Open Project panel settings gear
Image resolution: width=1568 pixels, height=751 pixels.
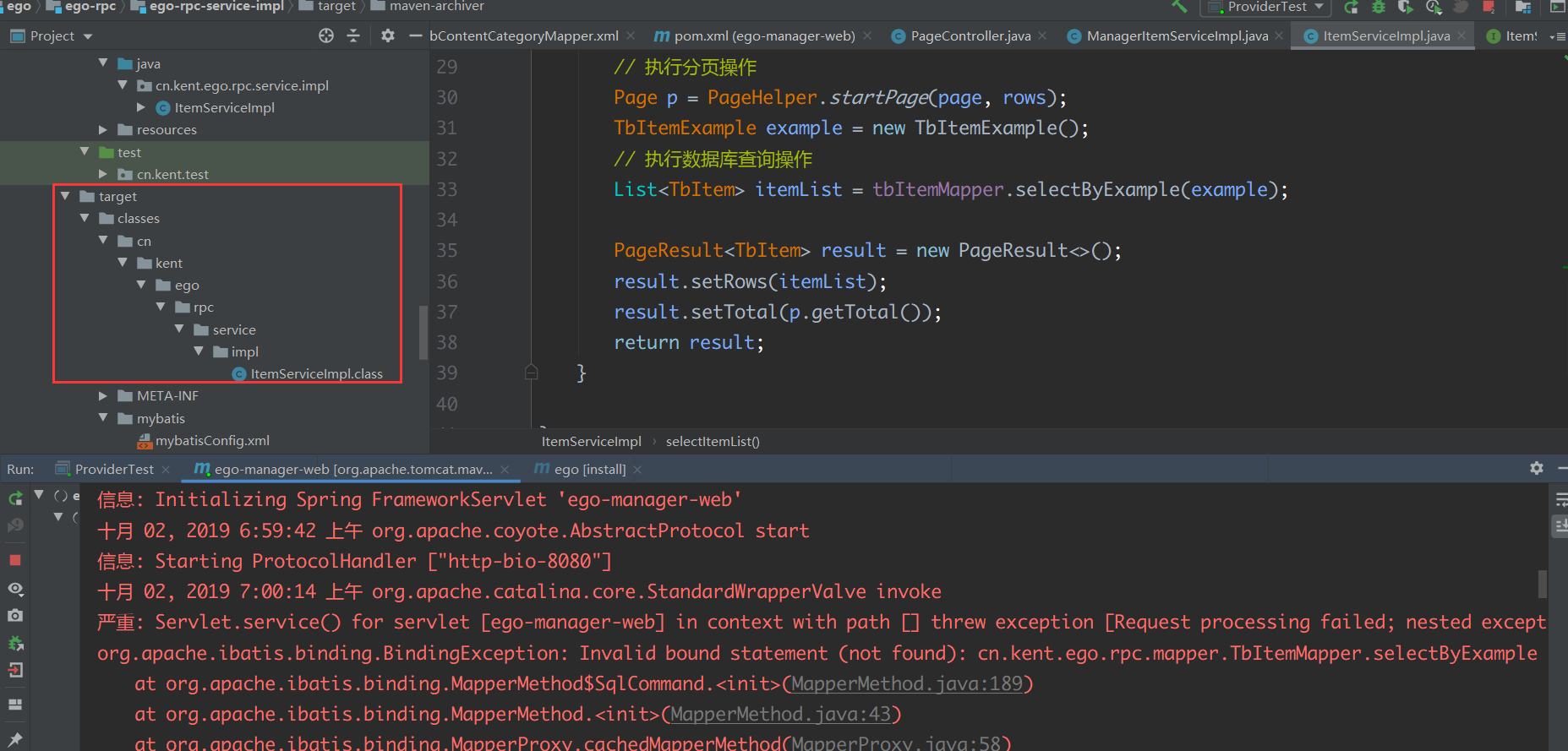[388, 35]
